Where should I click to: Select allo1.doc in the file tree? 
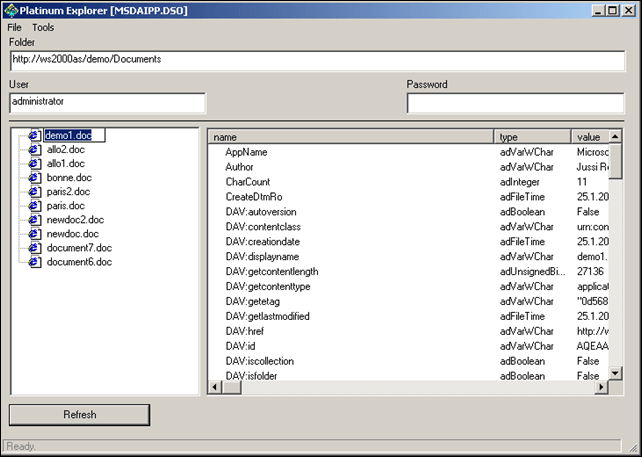click(x=66, y=163)
